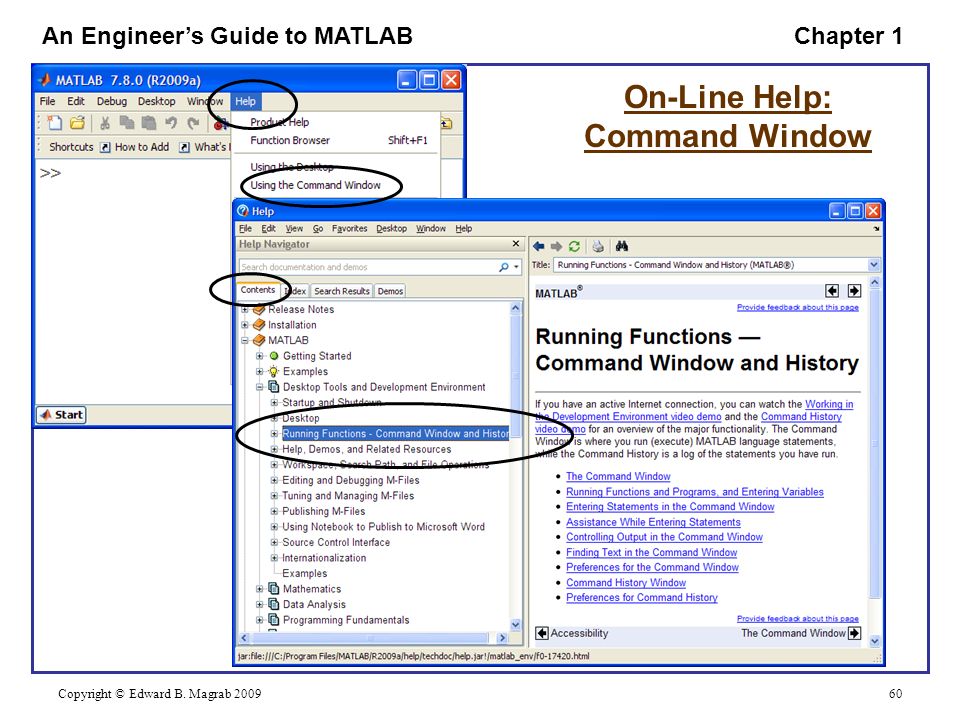Select Publishing M-Files tree item

(x=323, y=511)
